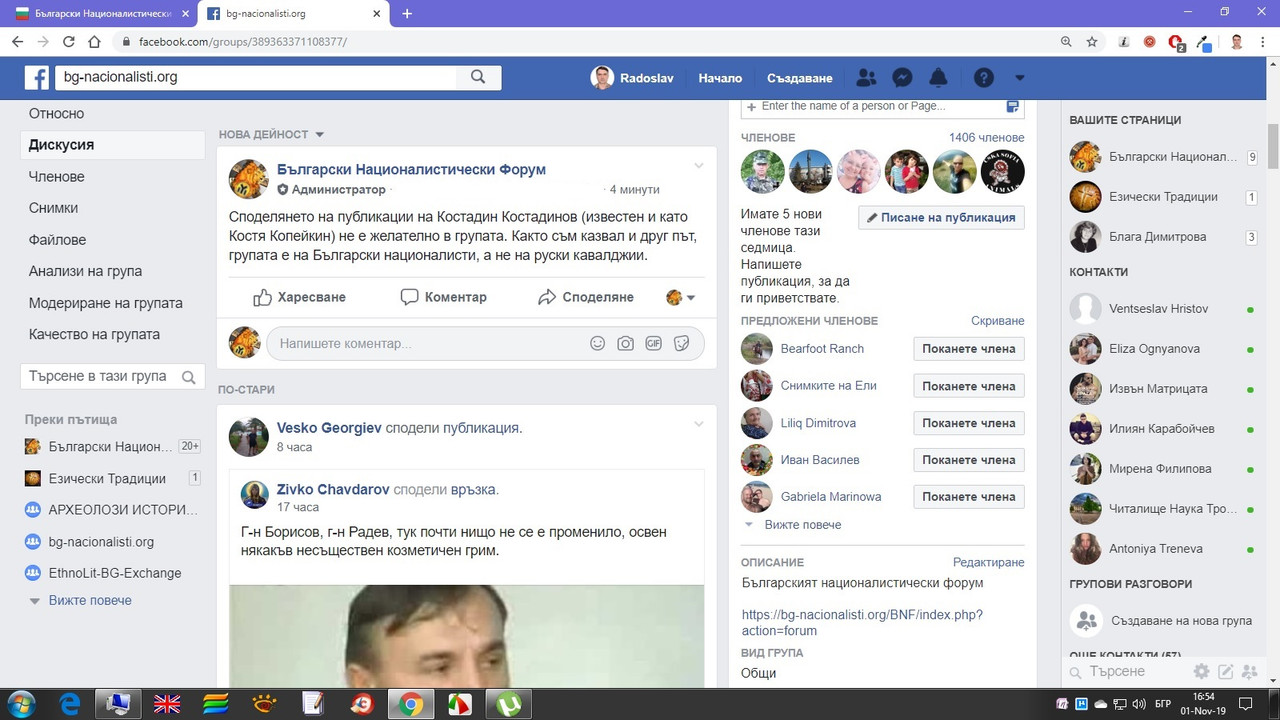Viewport: 1280px width, 720px height.
Task: Click the Напишете коментар input box
Action: (x=485, y=343)
